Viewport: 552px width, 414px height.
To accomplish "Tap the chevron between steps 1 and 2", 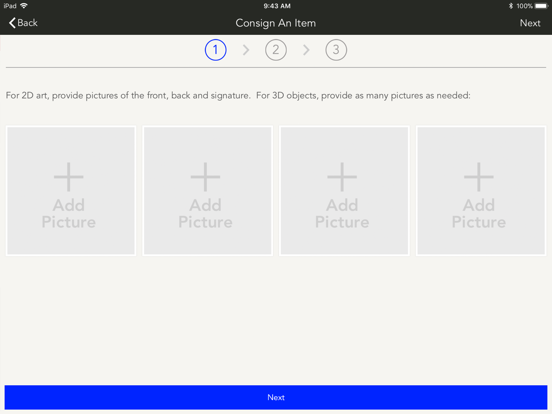I will tap(246, 50).
